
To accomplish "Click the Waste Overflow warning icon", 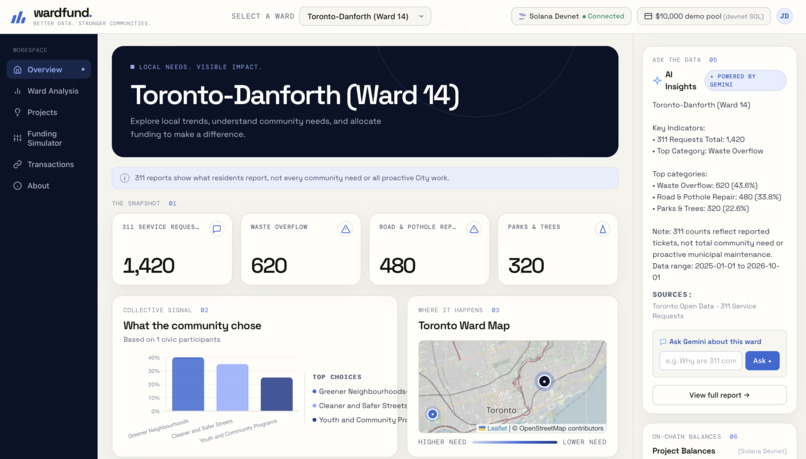I will click(345, 229).
